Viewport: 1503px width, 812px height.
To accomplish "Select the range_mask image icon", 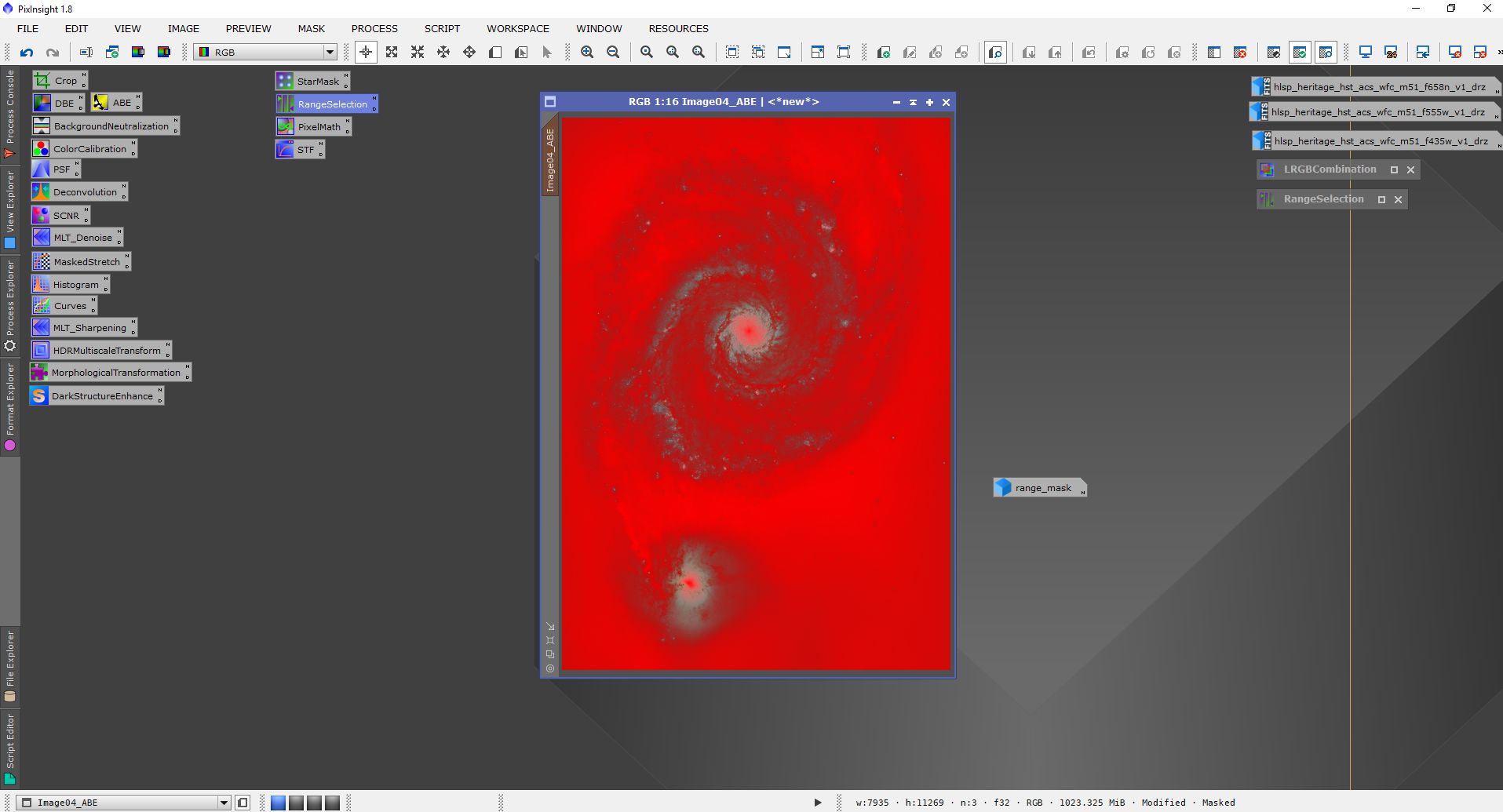I will [x=1038, y=488].
